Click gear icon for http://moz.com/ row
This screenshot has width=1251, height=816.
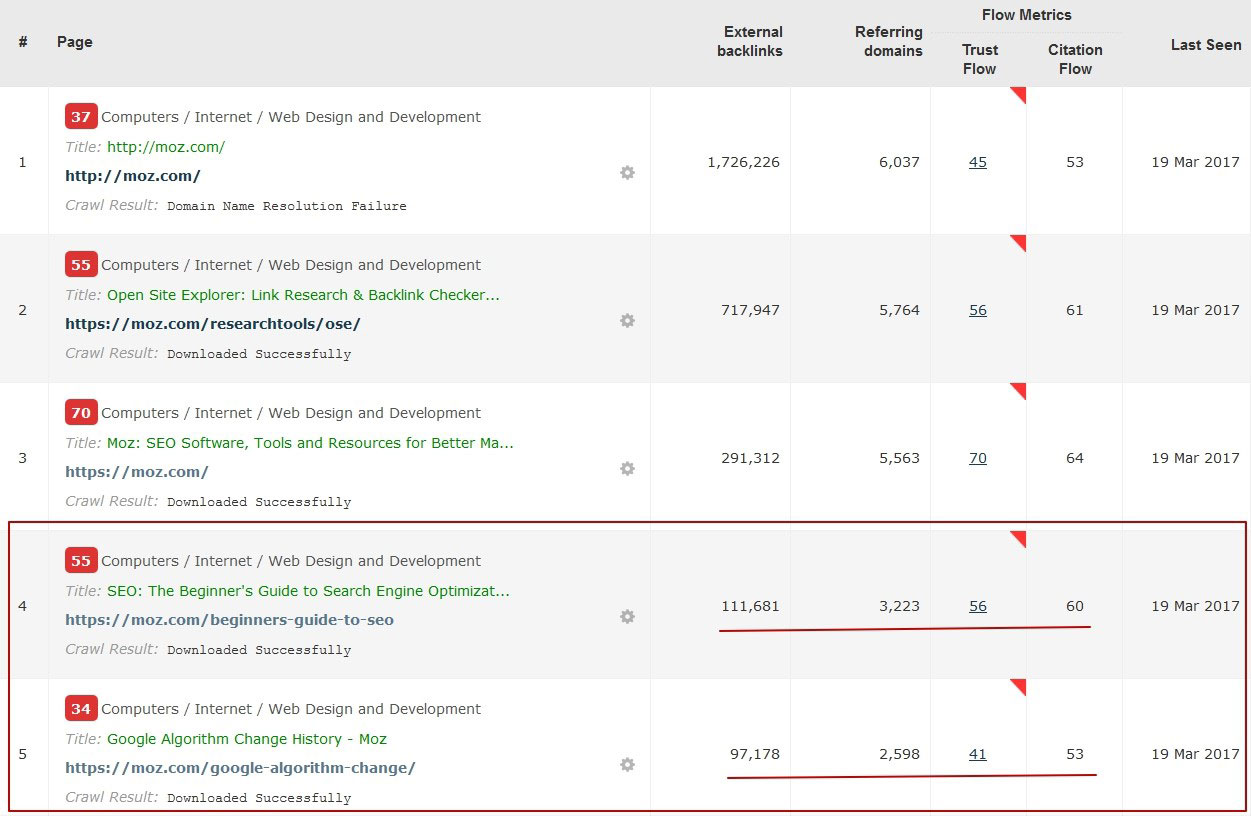[x=627, y=173]
